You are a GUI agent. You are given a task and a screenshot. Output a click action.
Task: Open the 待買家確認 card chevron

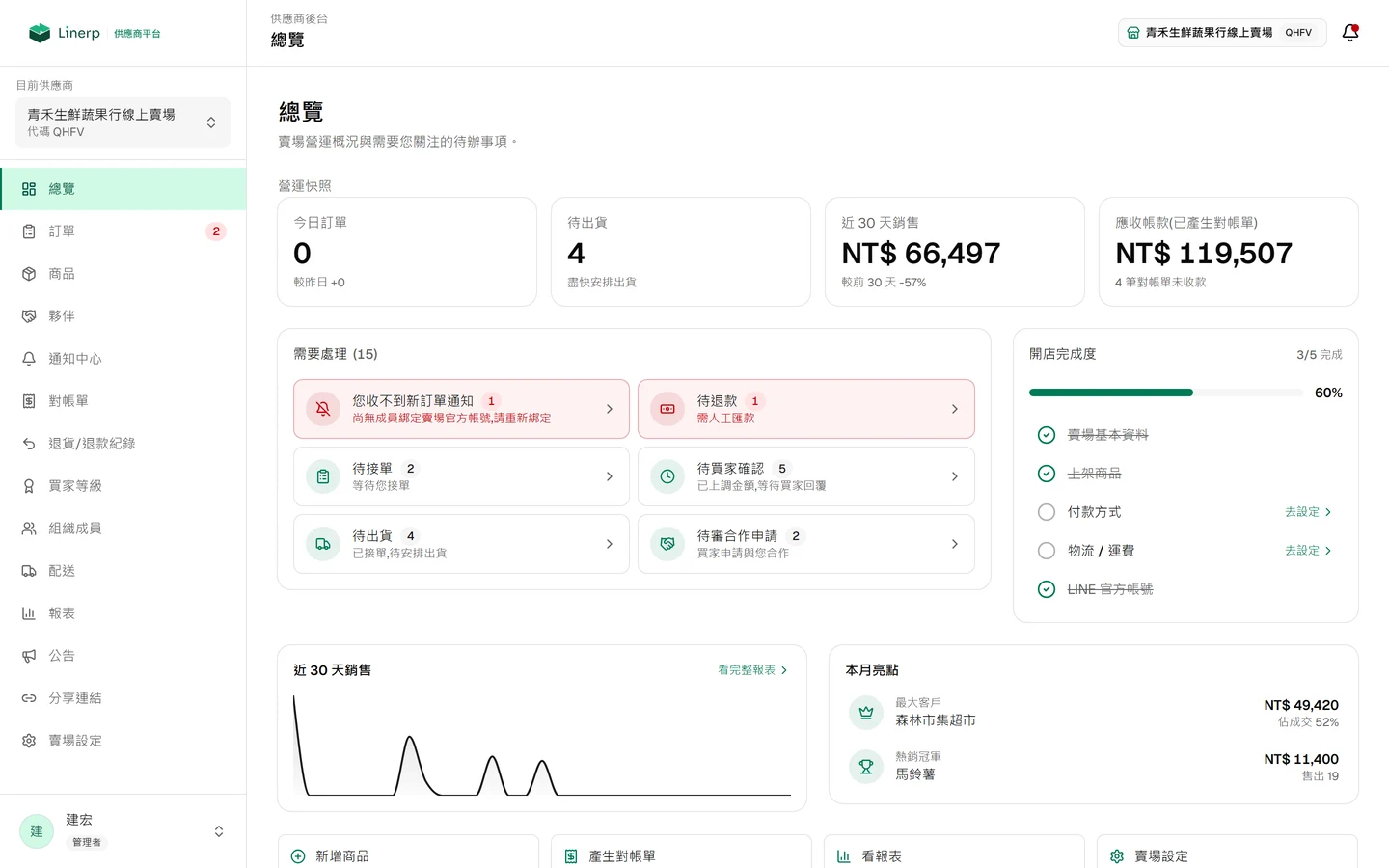(955, 476)
